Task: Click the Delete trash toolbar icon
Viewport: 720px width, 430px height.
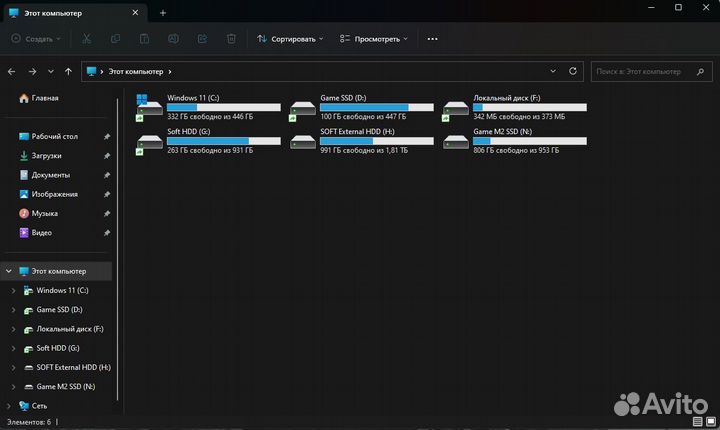Action: (x=231, y=39)
